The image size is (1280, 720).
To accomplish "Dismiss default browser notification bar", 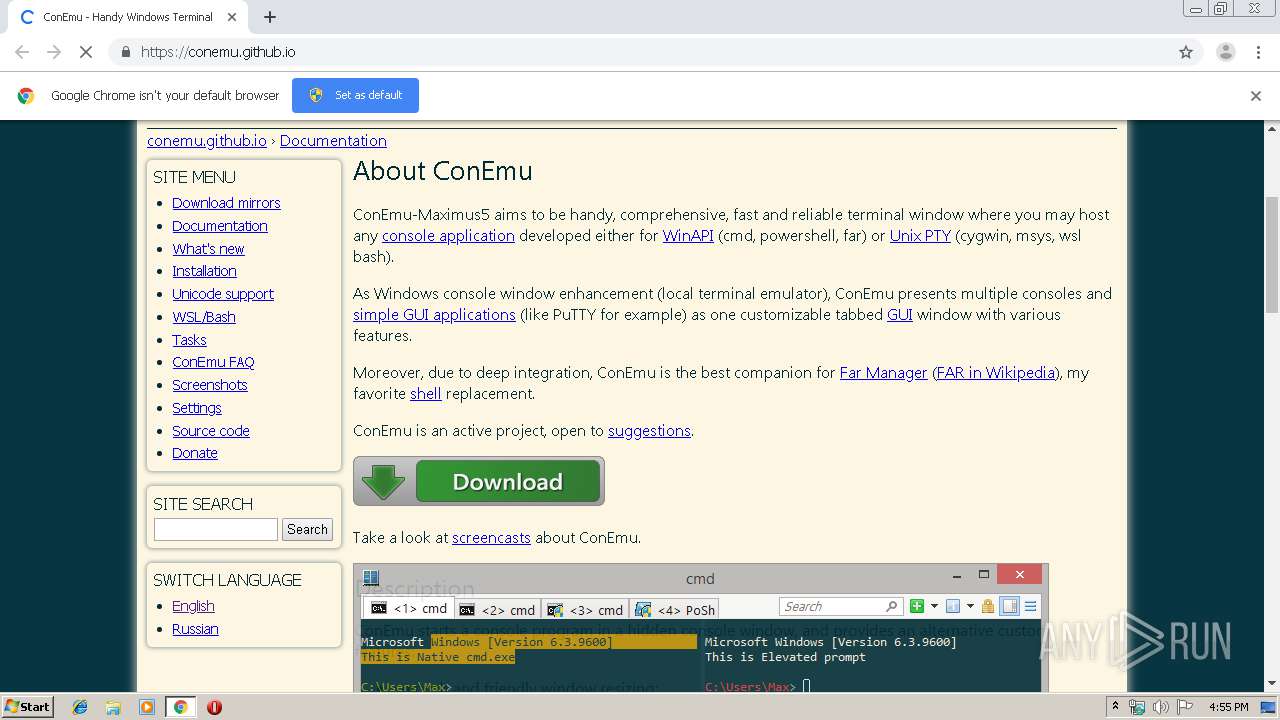I will 1256,96.
